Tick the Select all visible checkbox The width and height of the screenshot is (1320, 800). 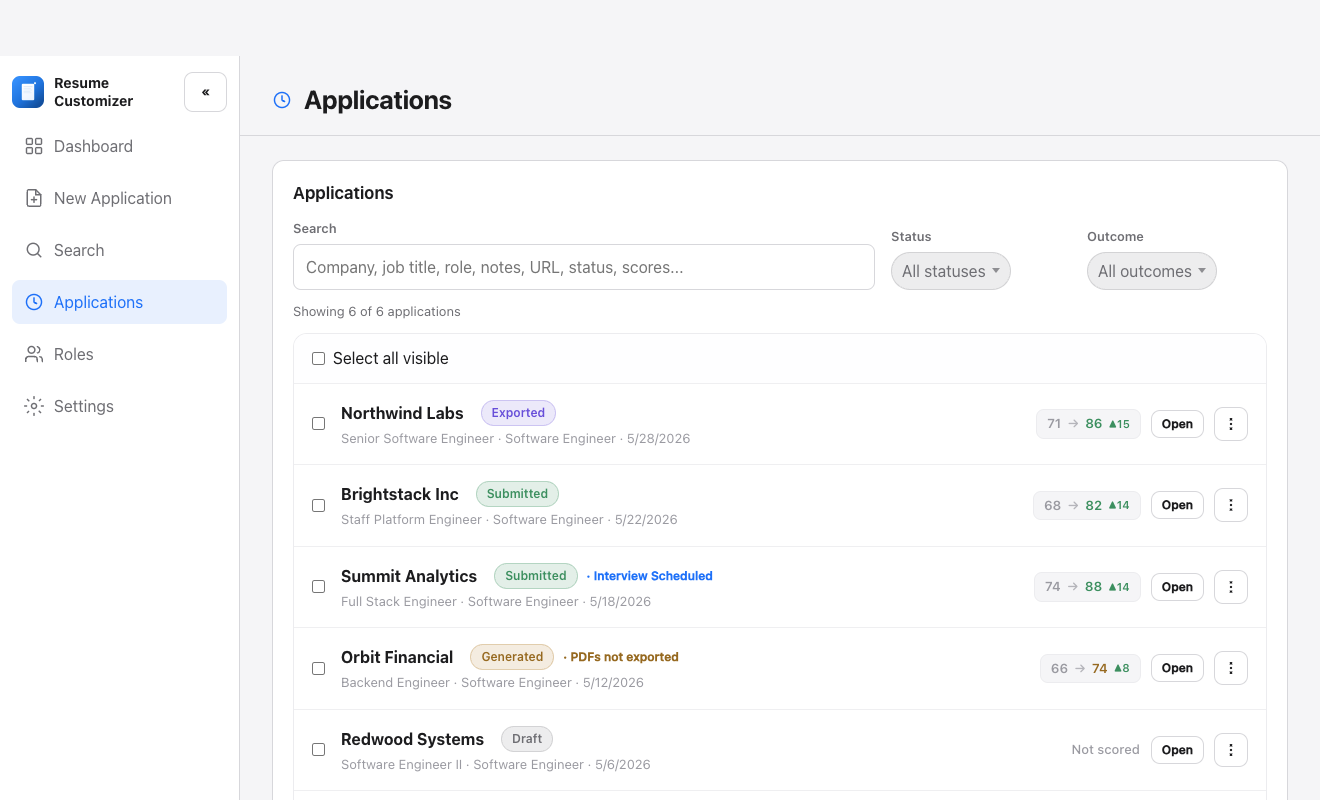click(x=318, y=358)
